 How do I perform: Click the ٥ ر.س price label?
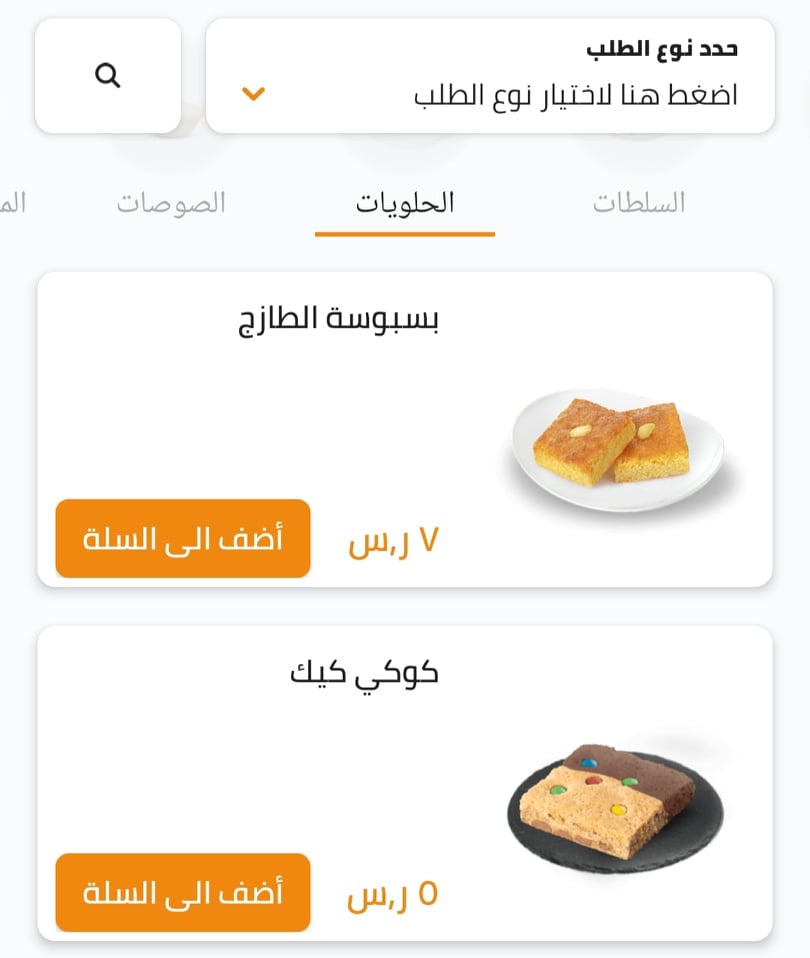(393, 896)
